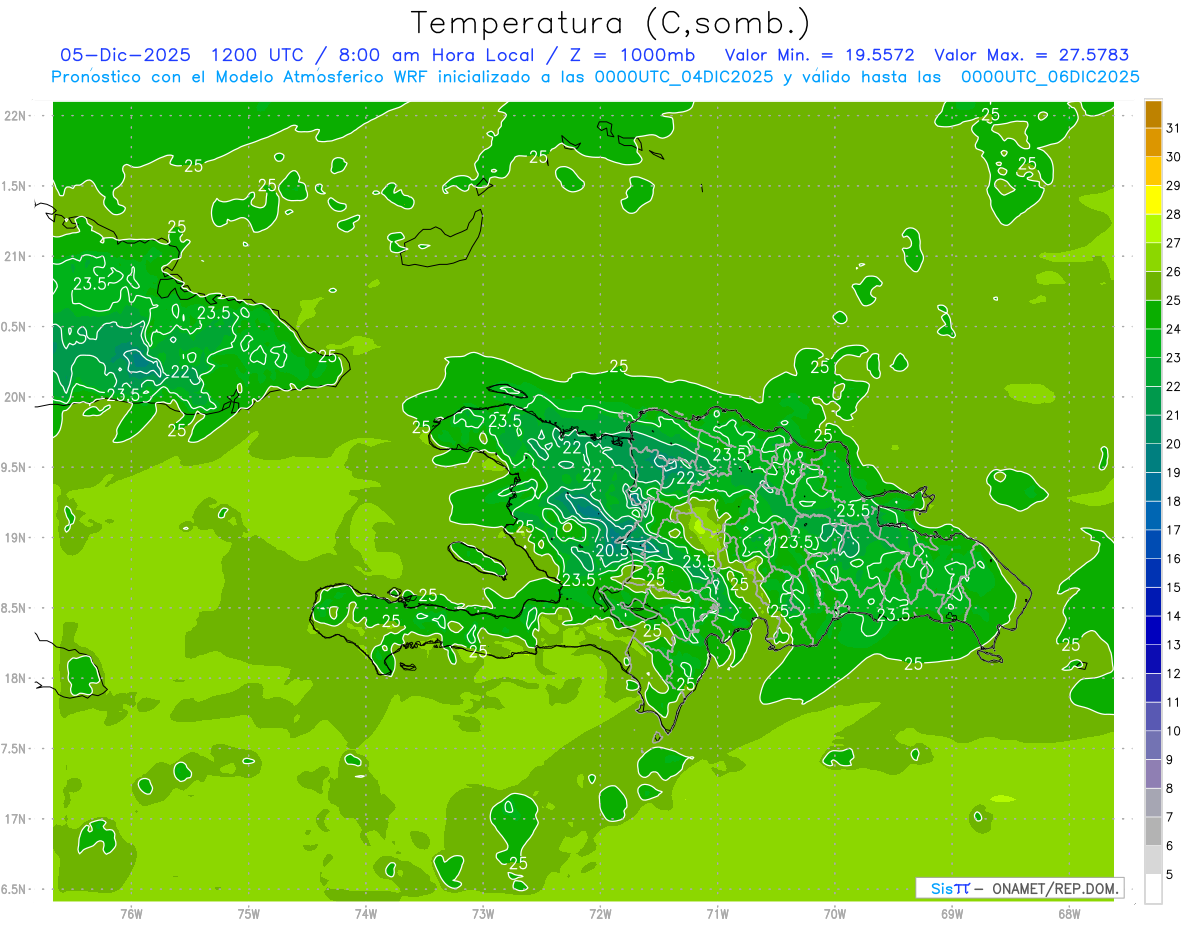This screenshot has height=927, width=1200.
Task: Click the 'Valor Min. = 19.5572' value
Action: [818, 55]
